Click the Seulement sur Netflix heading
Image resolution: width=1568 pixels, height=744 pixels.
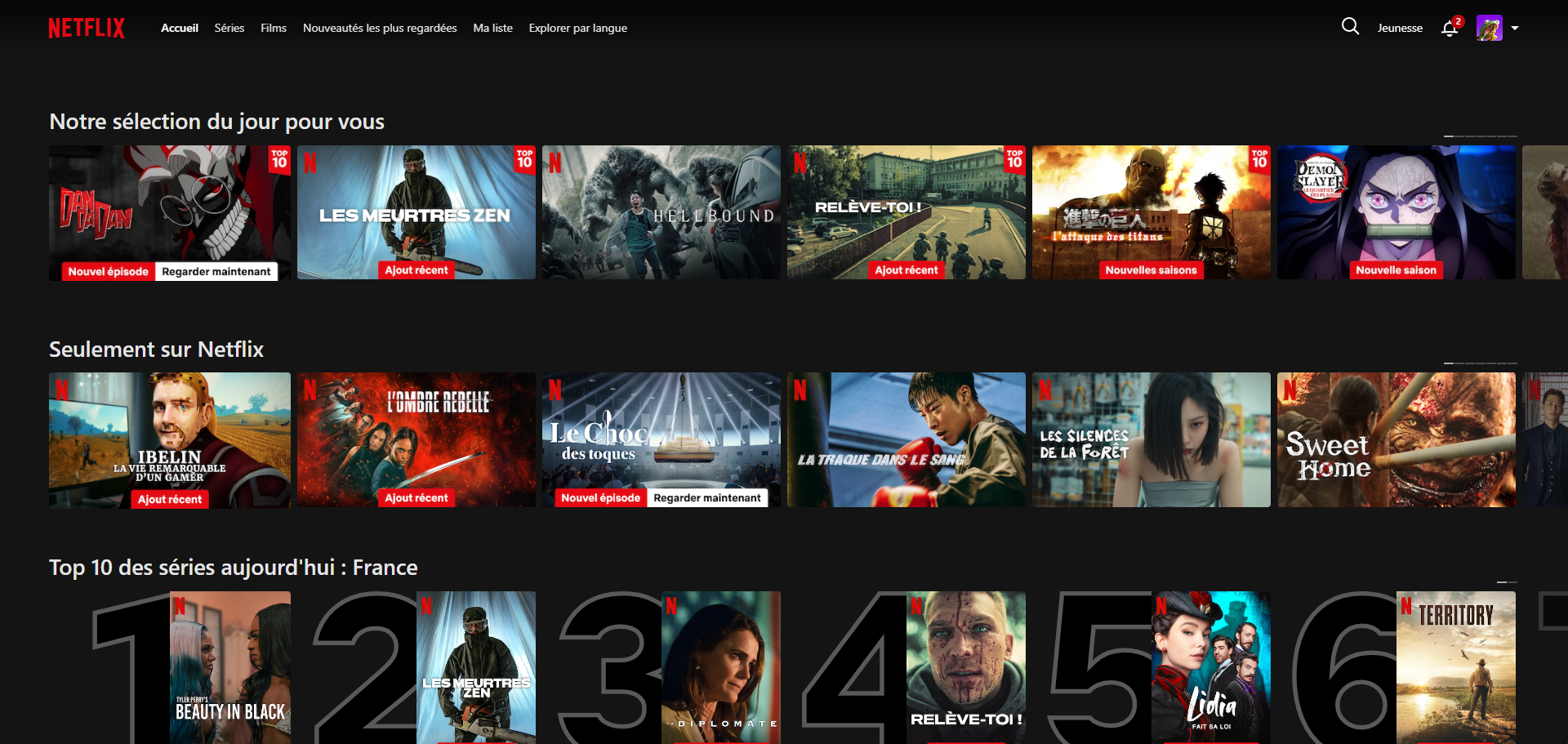pos(156,350)
